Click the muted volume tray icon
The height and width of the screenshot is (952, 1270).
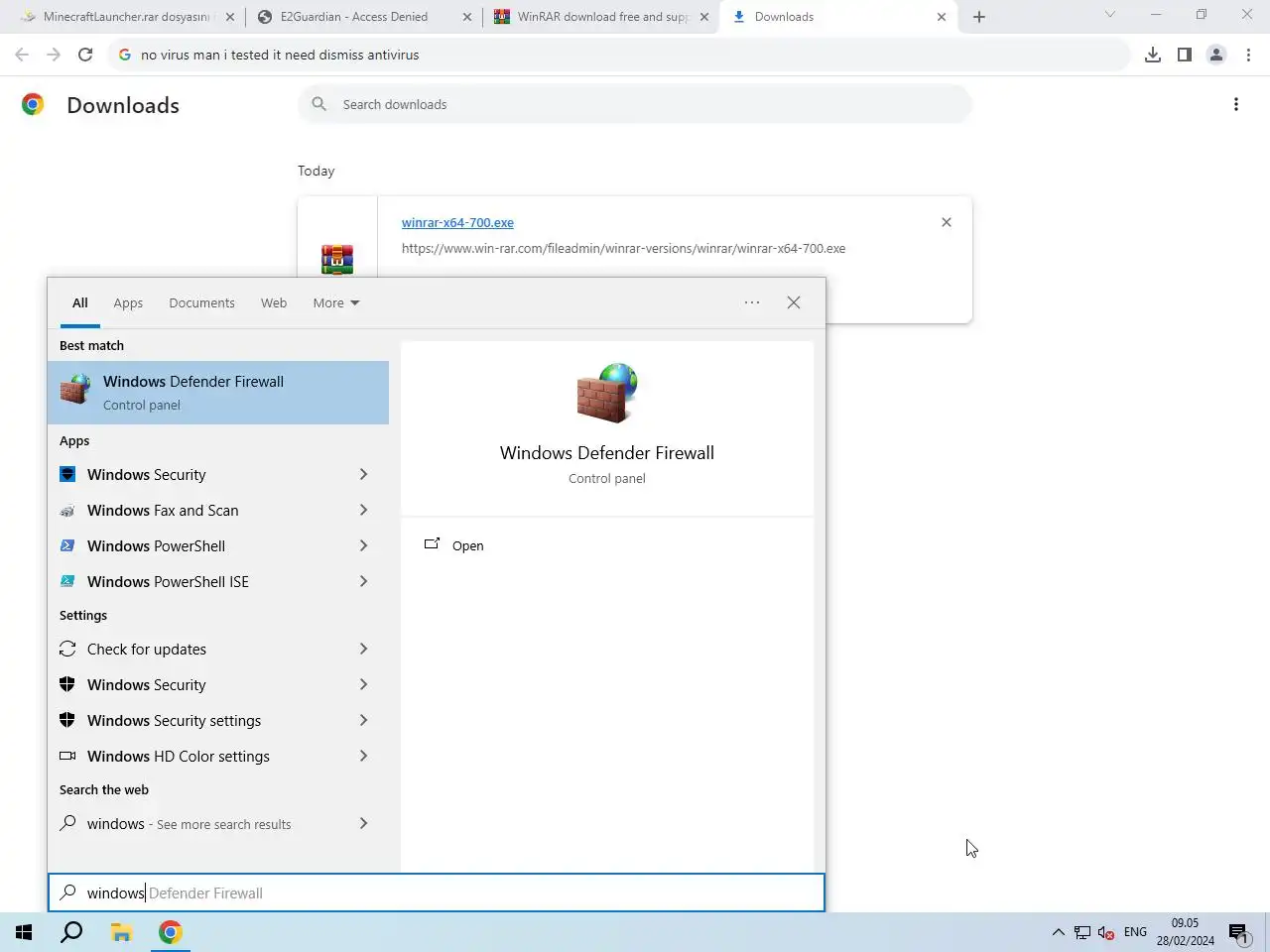pos(1106,932)
